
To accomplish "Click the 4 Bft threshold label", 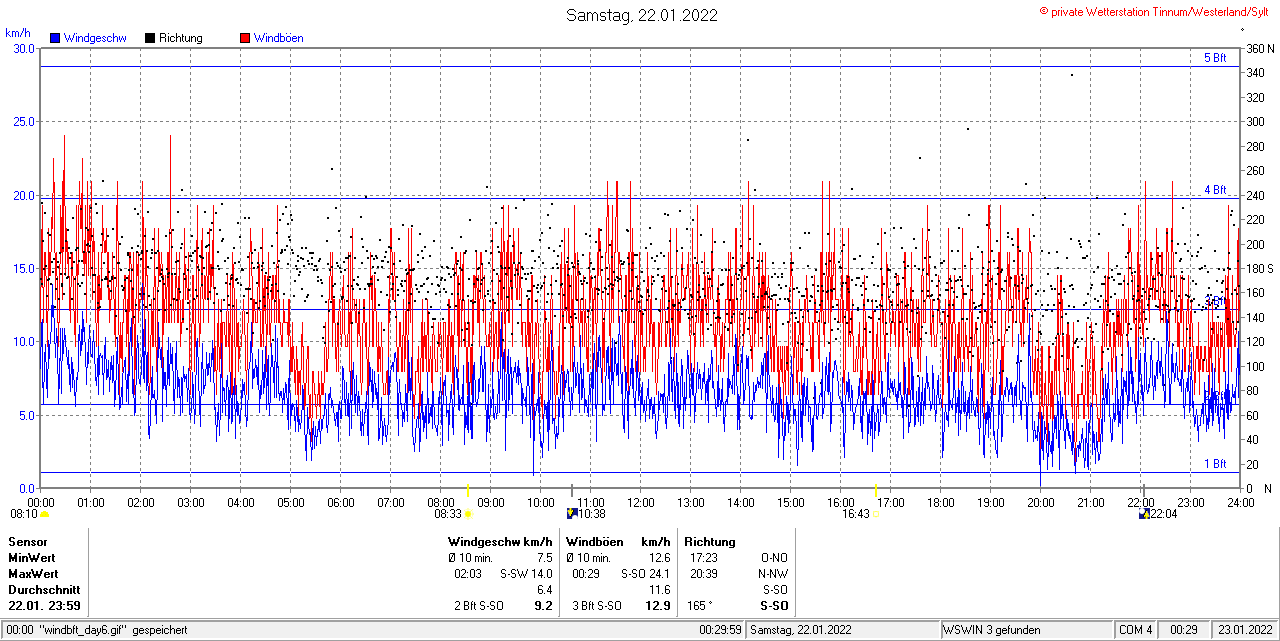I will click(x=1215, y=189).
